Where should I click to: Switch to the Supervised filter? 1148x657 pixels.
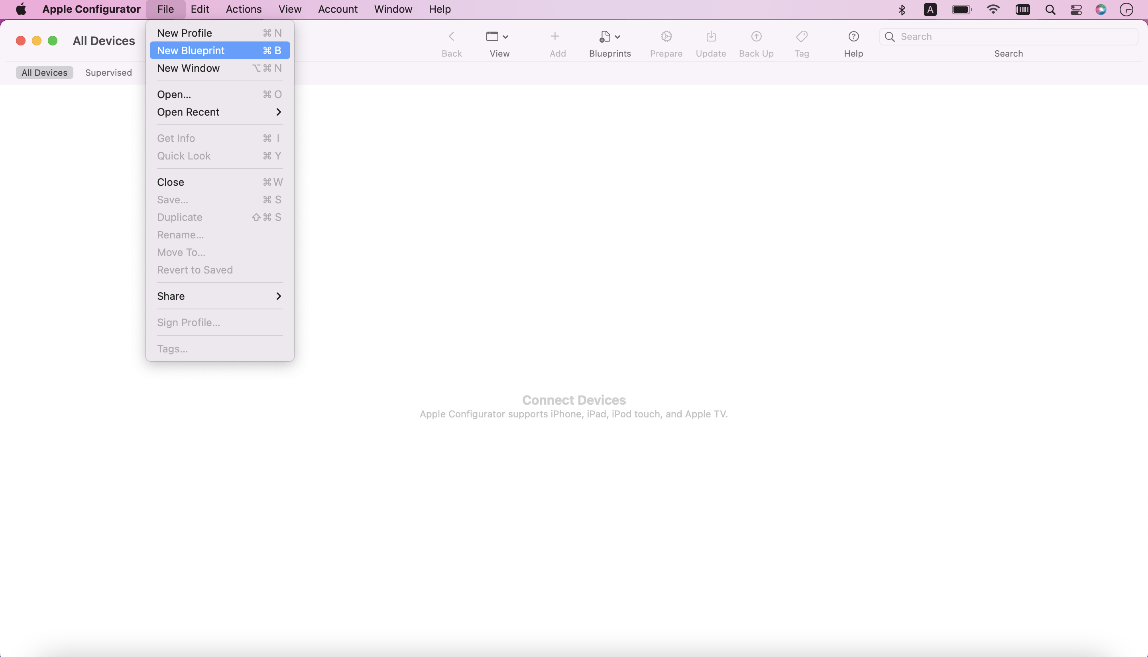pos(108,73)
